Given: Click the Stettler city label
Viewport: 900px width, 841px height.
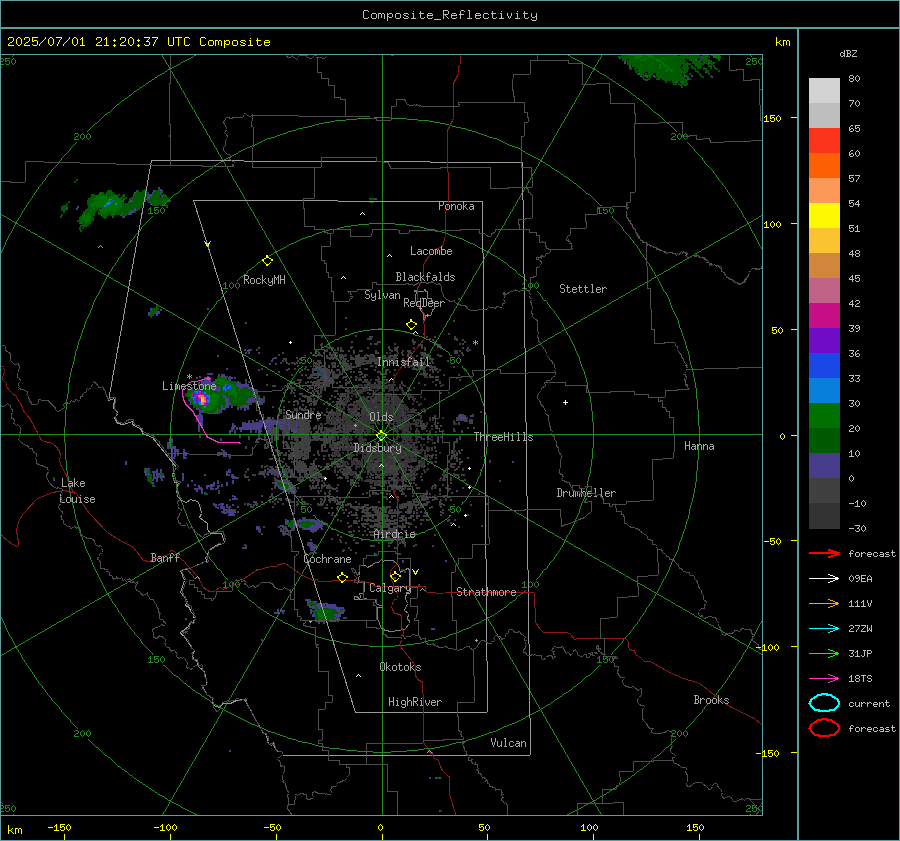Looking at the screenshot, I should tap(583, 289).
